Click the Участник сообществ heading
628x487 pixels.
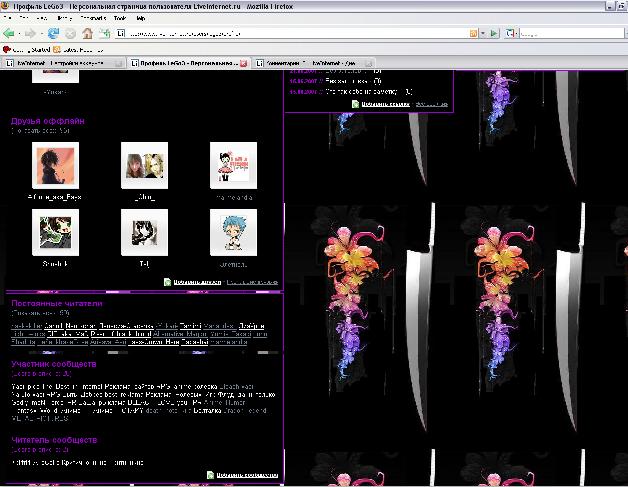point(54,364)
